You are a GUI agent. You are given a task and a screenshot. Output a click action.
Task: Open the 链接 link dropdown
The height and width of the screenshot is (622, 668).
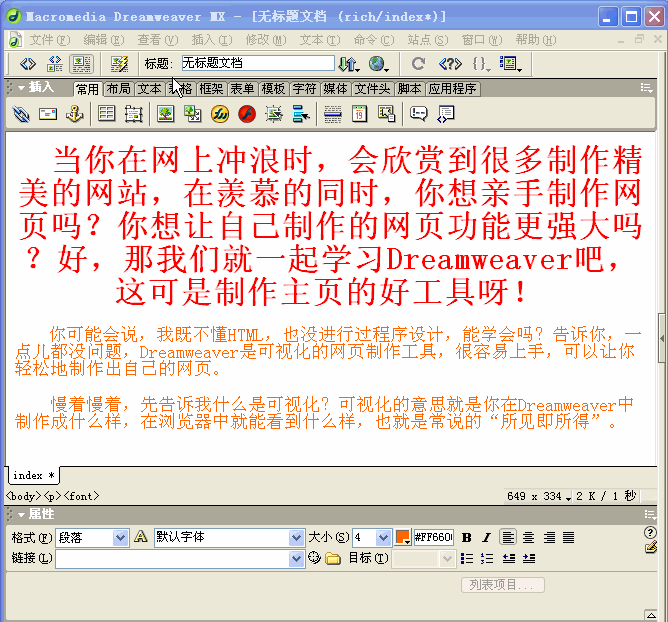point(296,559)
